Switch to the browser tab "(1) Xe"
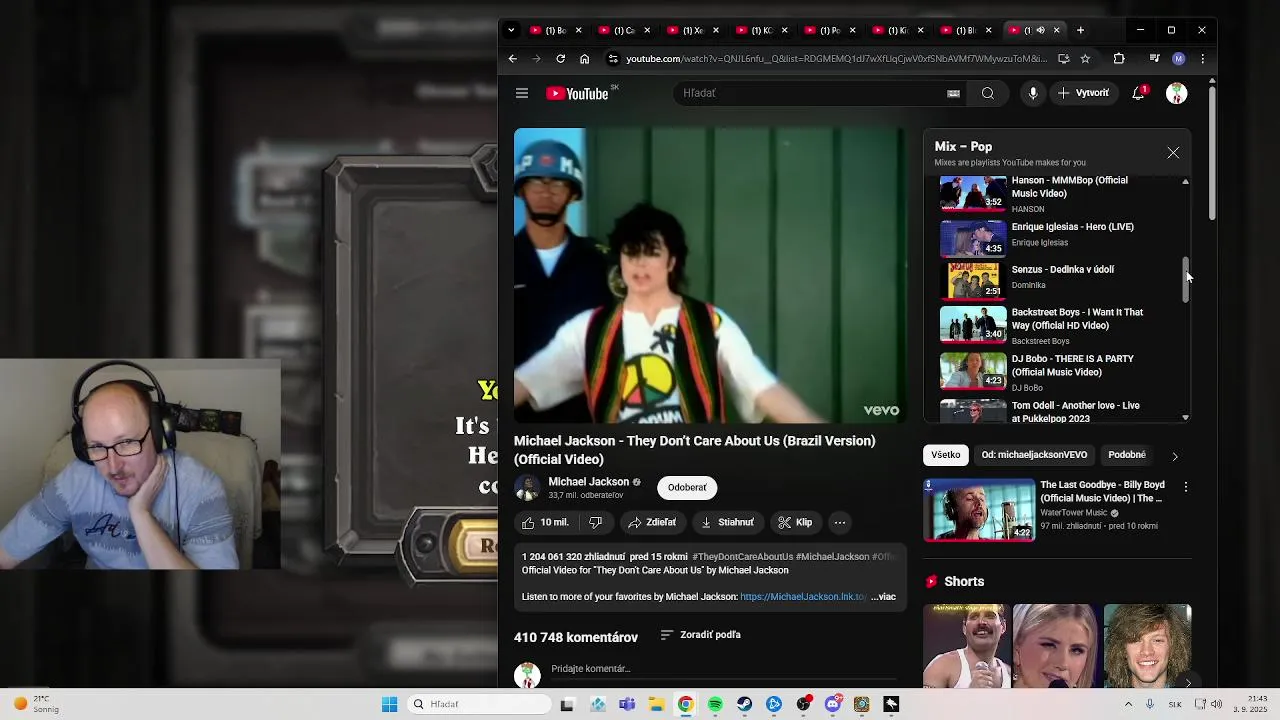Screen dimensions: 1280x720 [x=693, y=30]
